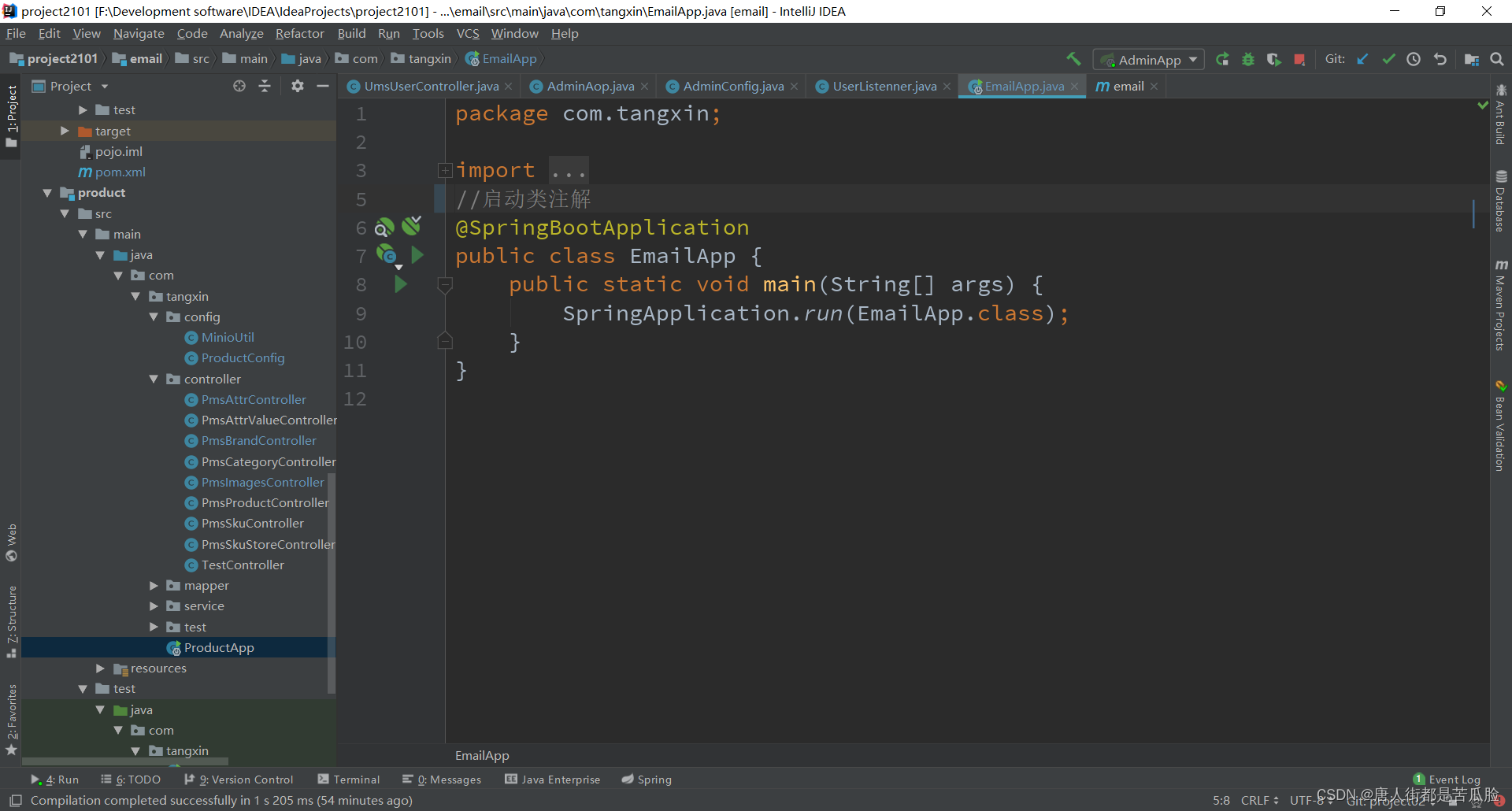Open the Messages tool window
This screenshot has width=1512, height=811.
tap(442, 780)
